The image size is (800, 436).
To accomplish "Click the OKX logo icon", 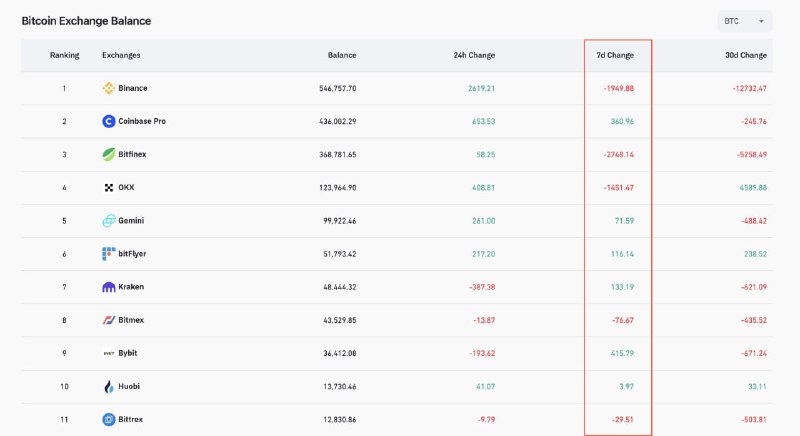I will click(108, 188).
